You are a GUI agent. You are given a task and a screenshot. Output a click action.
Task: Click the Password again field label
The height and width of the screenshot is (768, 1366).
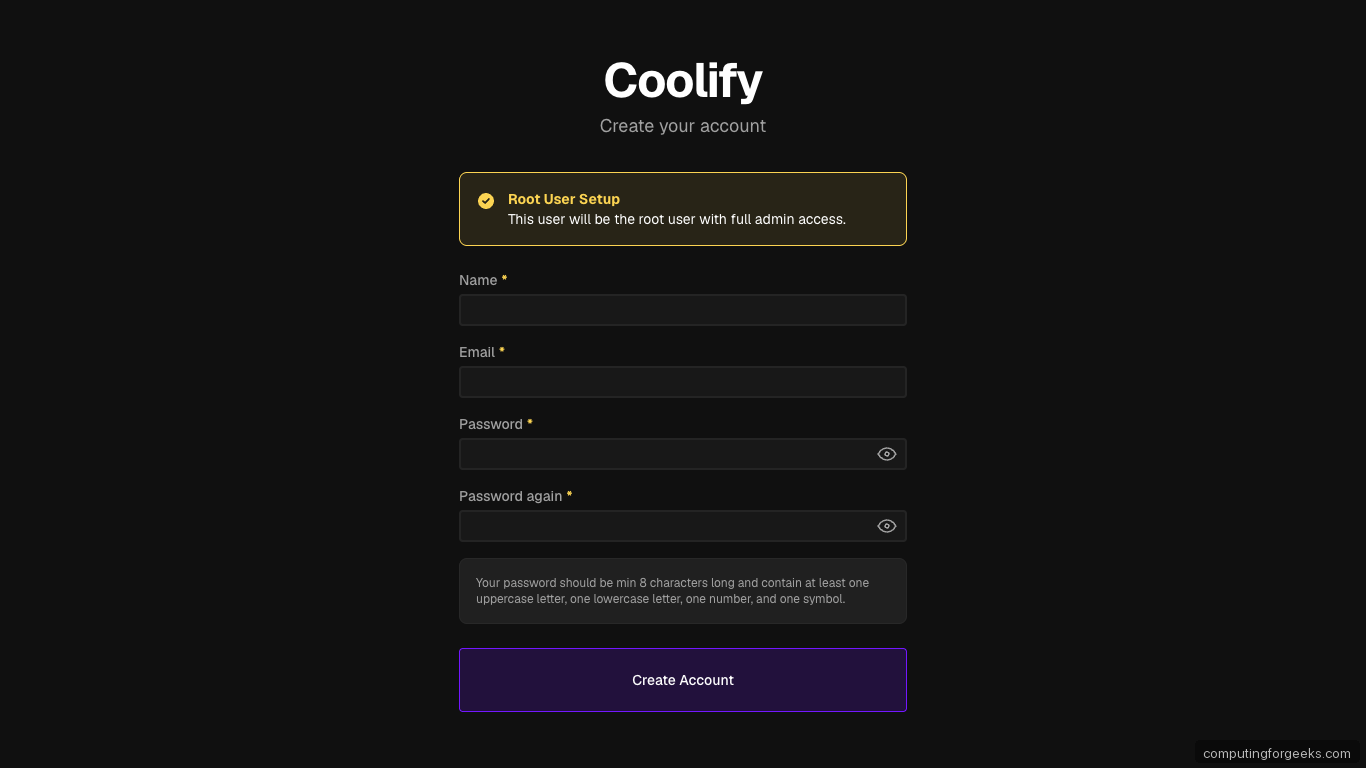coord(509,496)
